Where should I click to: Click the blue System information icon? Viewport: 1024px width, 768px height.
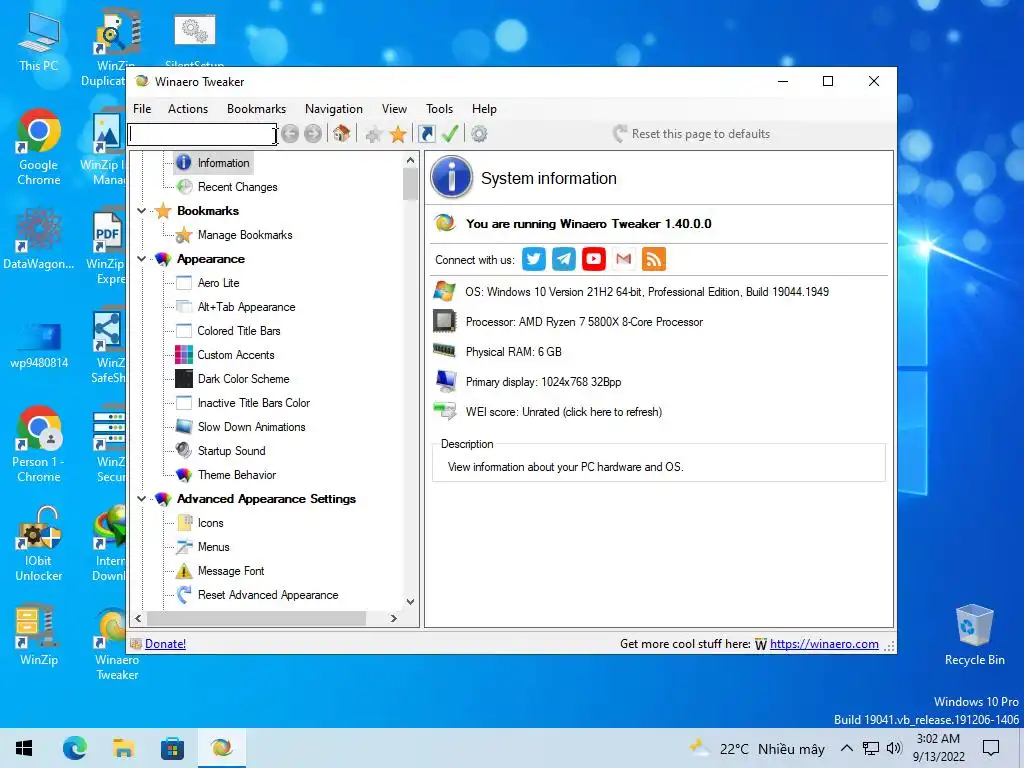click(x=451, y=177)
